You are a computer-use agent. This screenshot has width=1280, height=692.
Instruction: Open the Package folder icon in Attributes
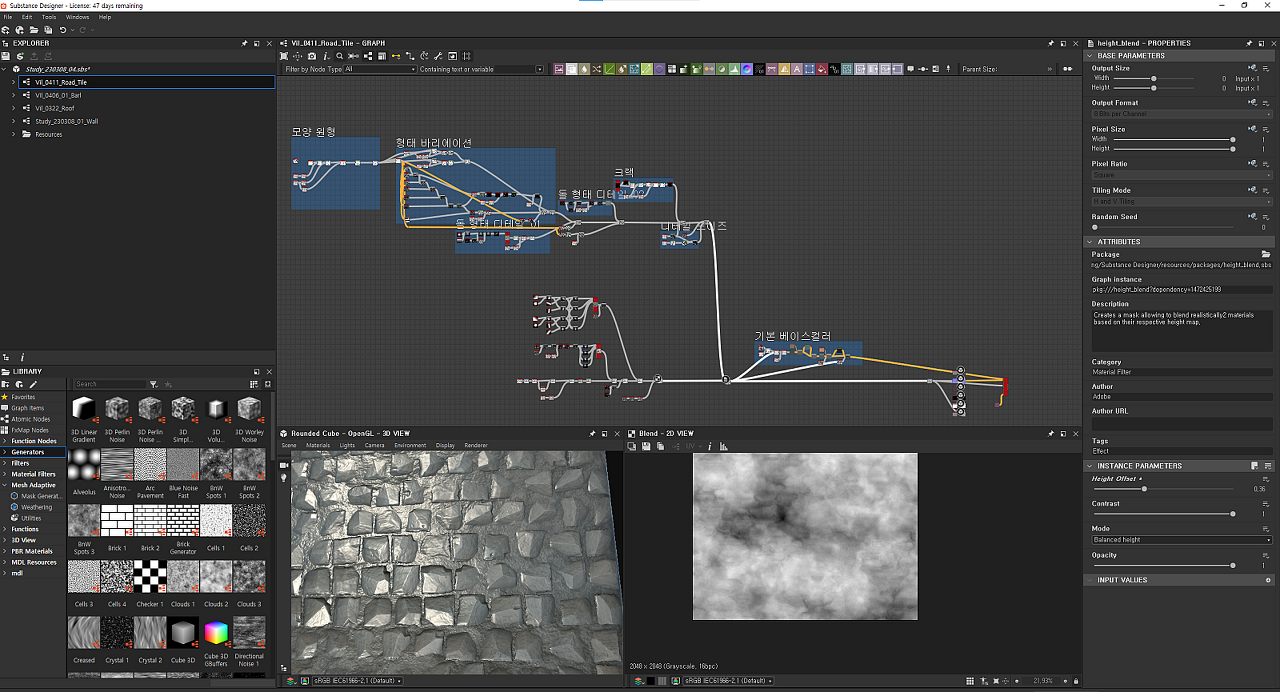1266,254
